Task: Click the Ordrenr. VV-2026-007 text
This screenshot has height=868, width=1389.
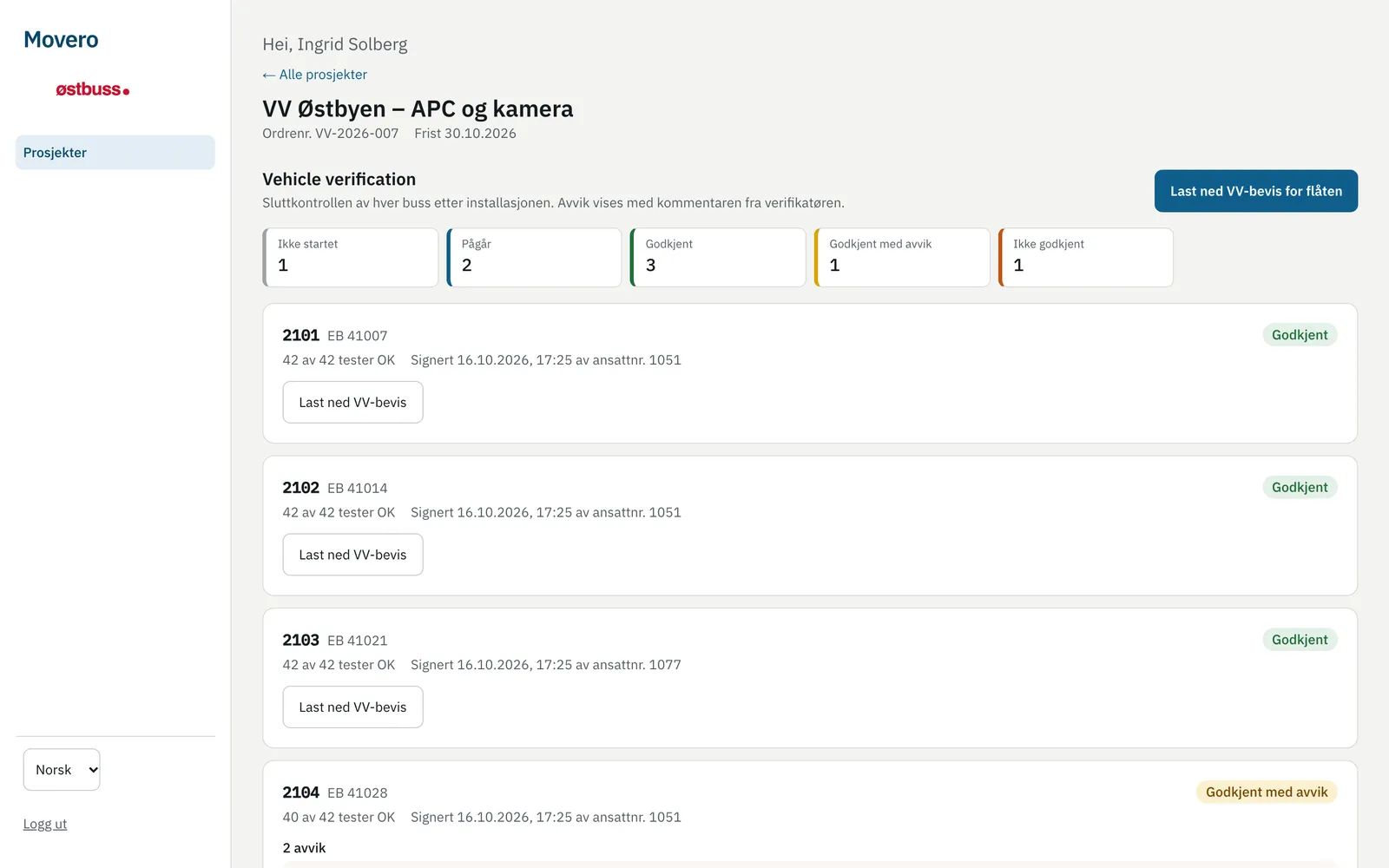Action: pyautogui.click(x=331, y=134)
